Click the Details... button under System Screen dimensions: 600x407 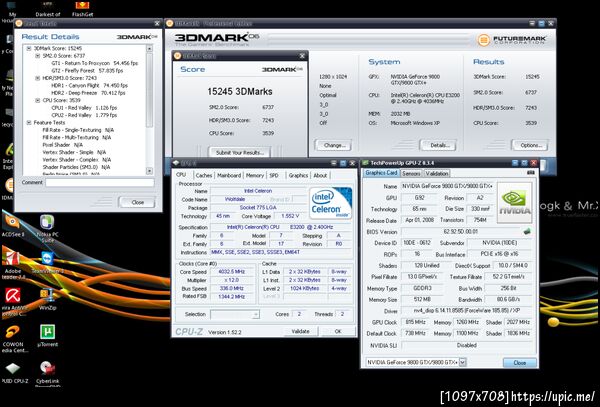click(x=440, y=145)
